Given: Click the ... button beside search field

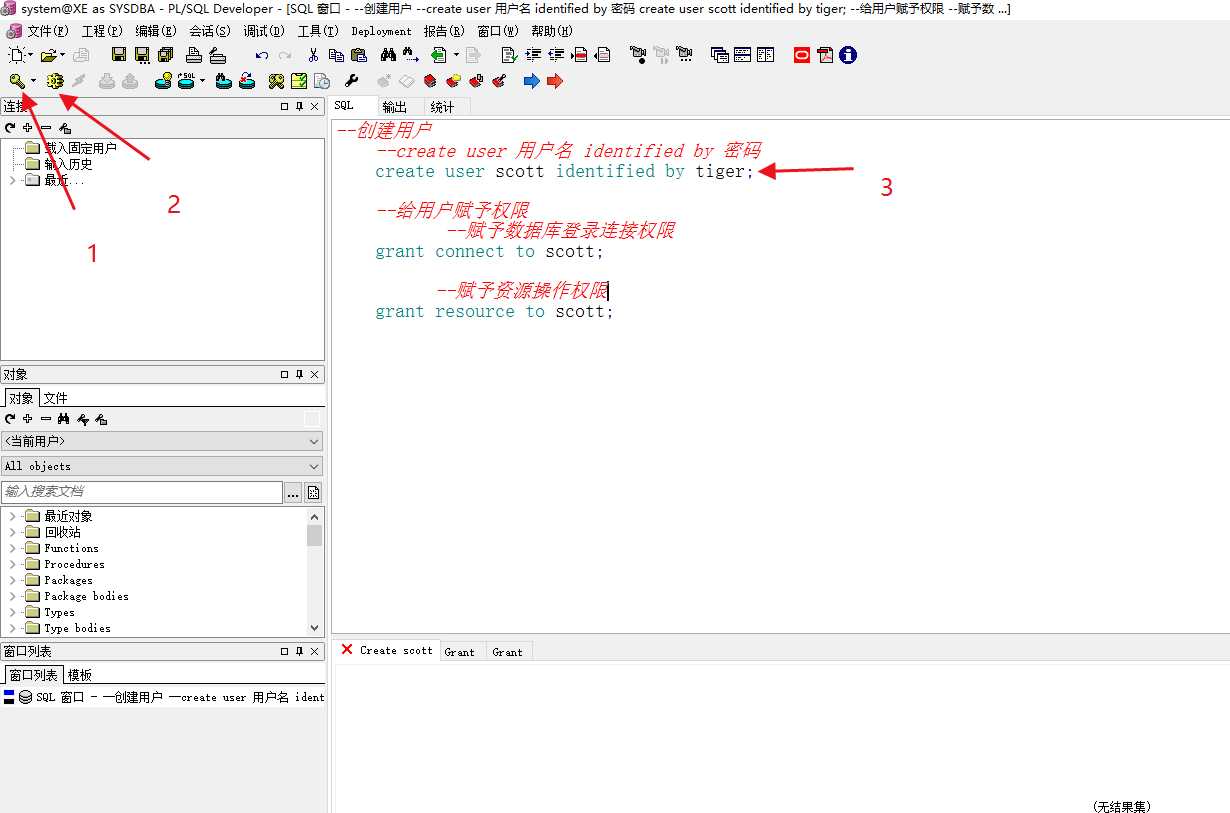Looking at the screenshot, I should click(293, 492).
